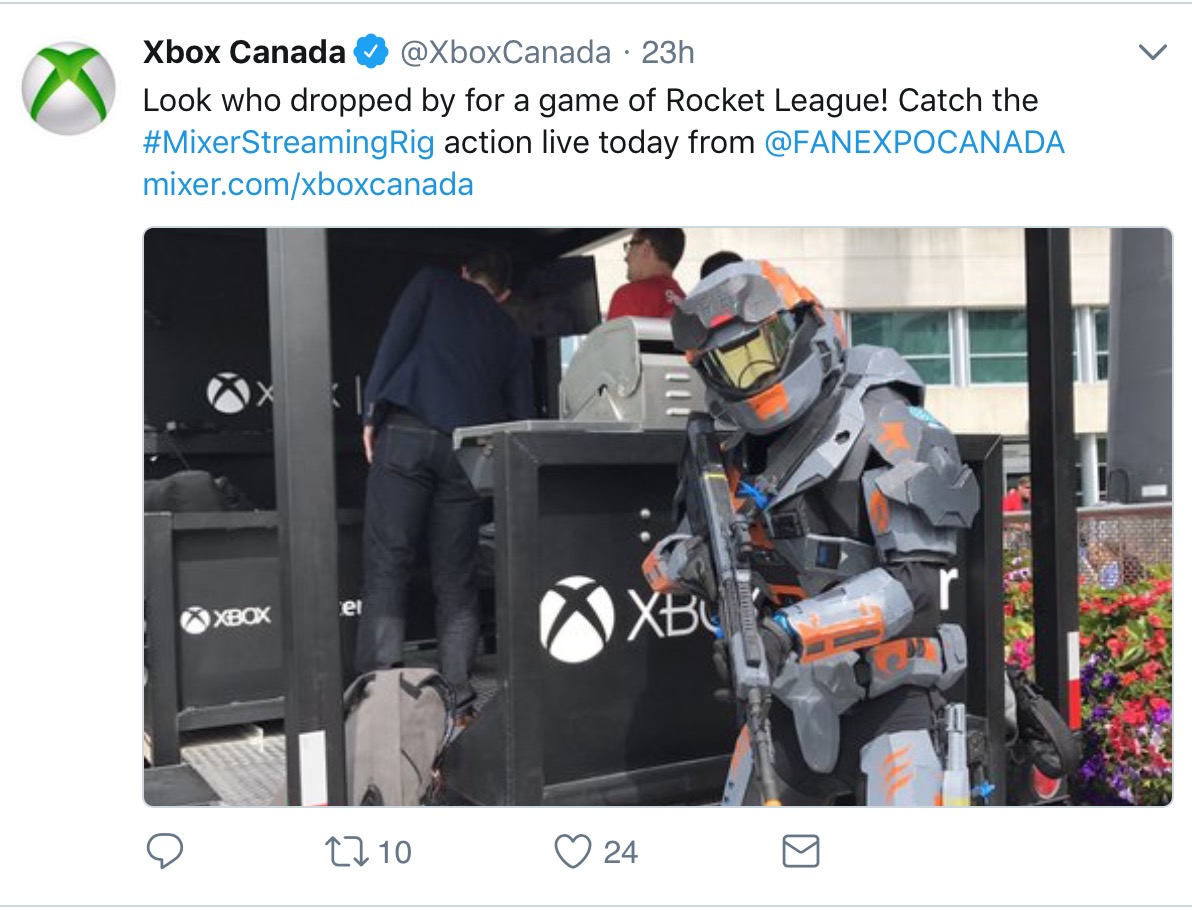Image resolution: width=1192 pixels, height=922 pixels.
Task: Open the #MixerStreamingRig hashtag
Action: [289, 143]
